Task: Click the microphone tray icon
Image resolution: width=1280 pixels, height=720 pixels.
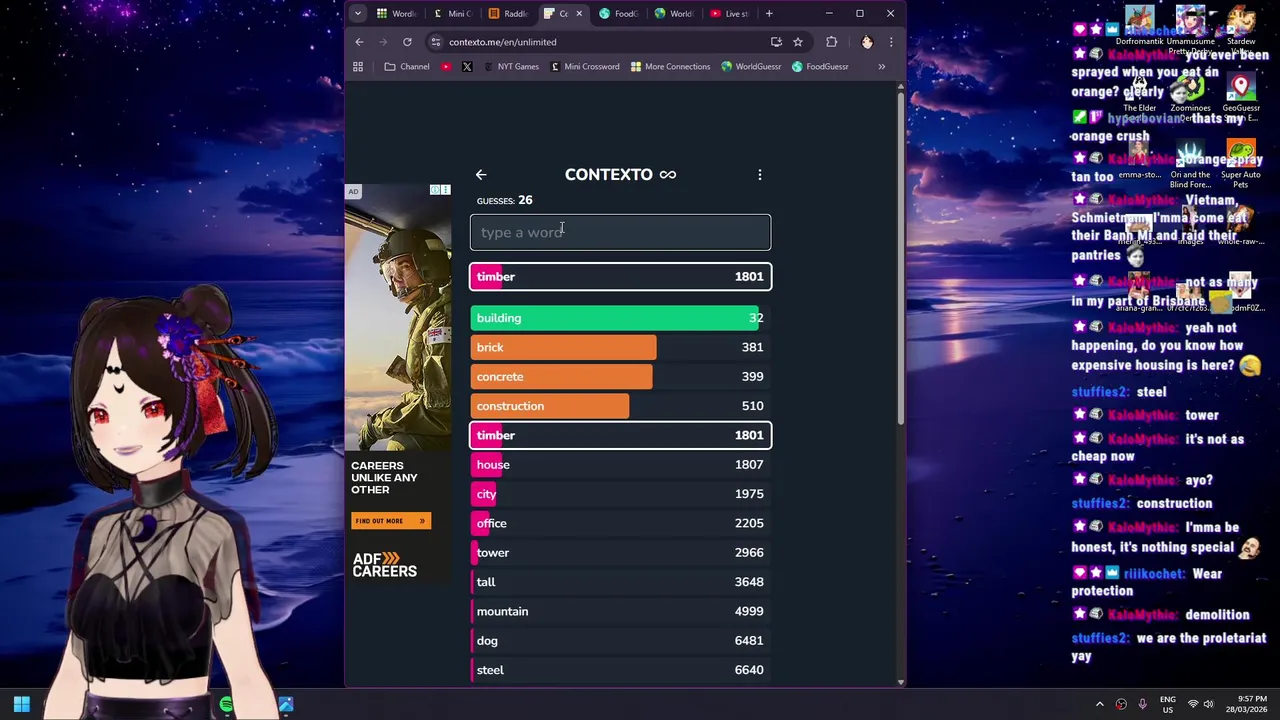Action: [1142, 705]
